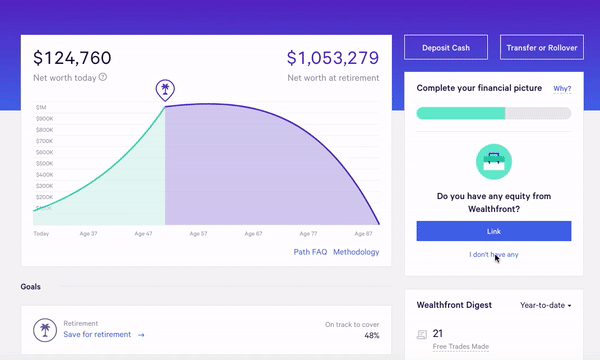Click the help icon beside Net worth today

click(x=103, y=77)
